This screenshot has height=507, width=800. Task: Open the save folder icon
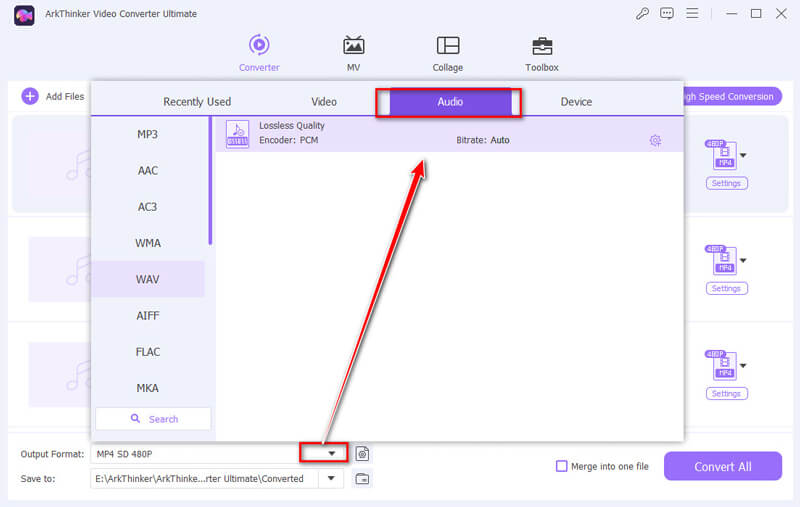(x=362, y=478)
